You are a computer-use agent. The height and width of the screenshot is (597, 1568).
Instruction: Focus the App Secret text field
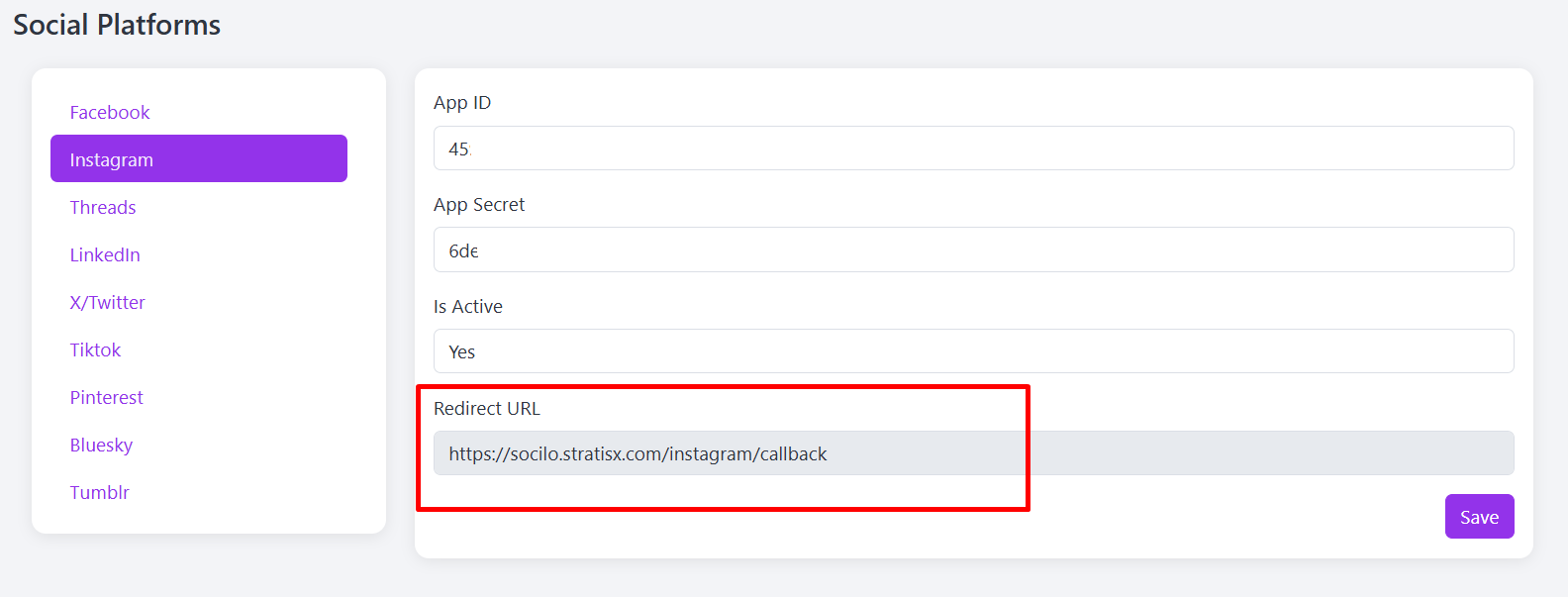(x=973, y=249)
